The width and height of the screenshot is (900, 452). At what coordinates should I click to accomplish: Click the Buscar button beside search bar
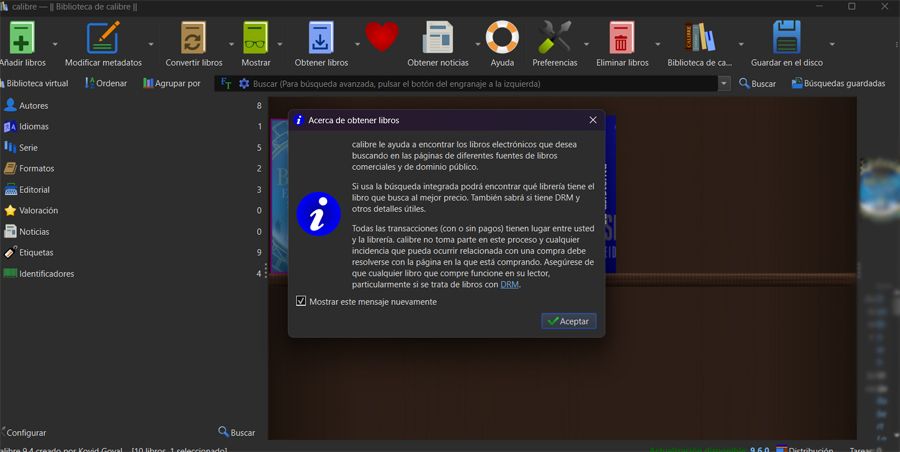[x=757, y=83]
